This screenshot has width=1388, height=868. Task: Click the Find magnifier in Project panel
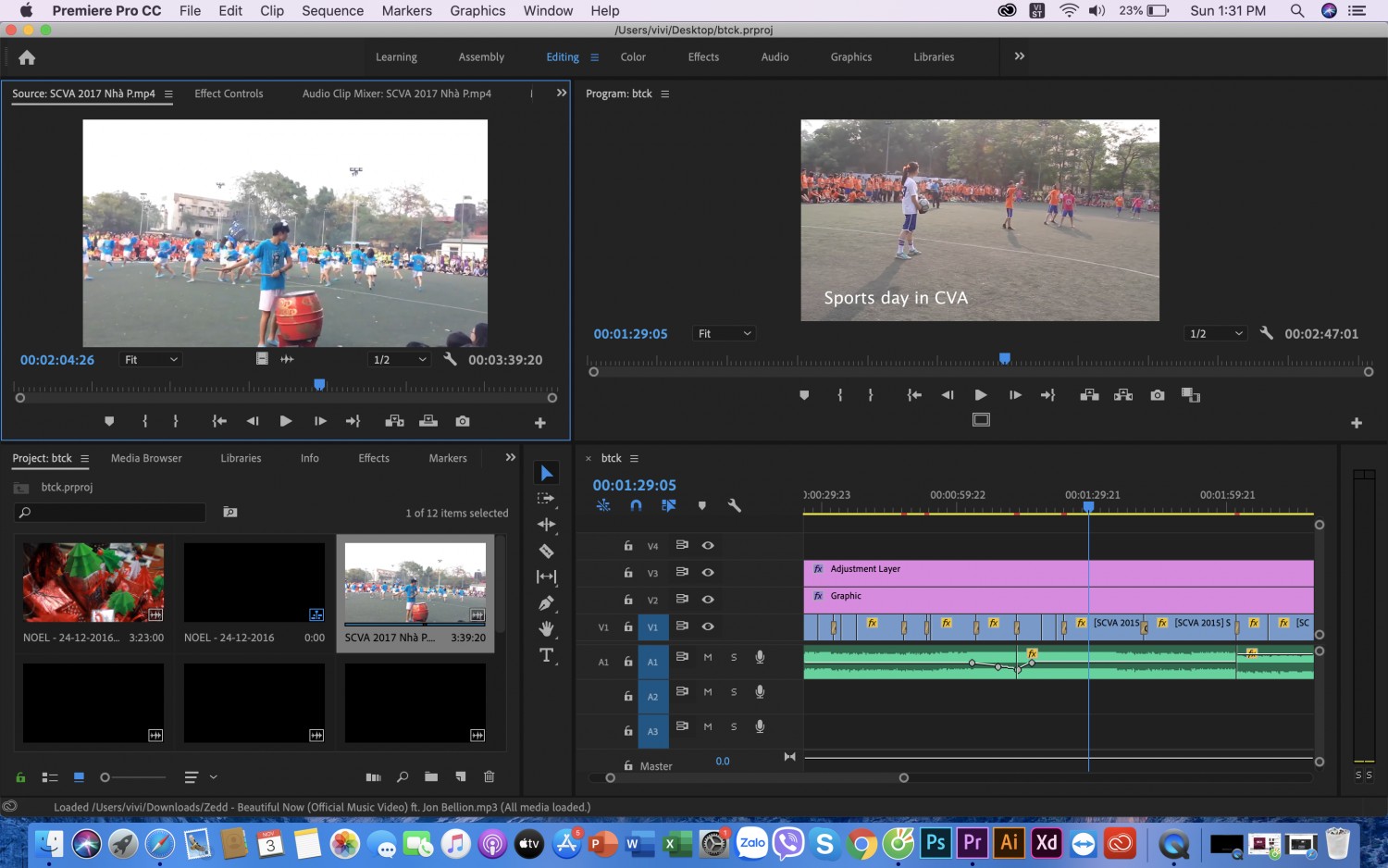[x=403, y=776]
